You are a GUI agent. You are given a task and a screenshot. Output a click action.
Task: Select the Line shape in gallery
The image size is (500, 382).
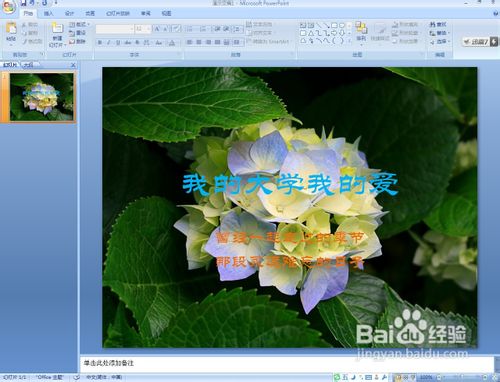pyautogui.click(x=319, y=25)
